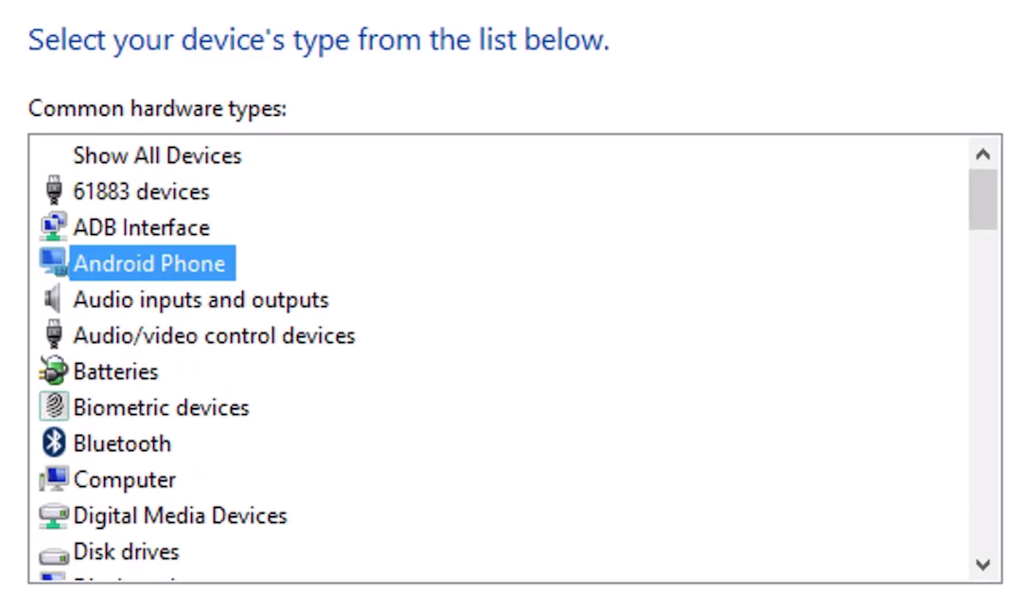Click the Digital Media Devices icon
This screenshot has width=1024, height=599.
tap(53, 515)
